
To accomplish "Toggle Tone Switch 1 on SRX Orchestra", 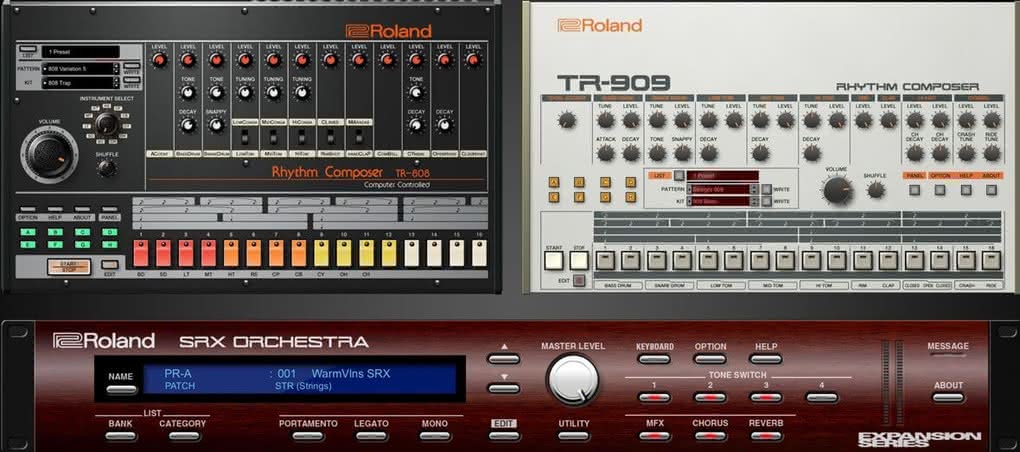I will (653, 397).
